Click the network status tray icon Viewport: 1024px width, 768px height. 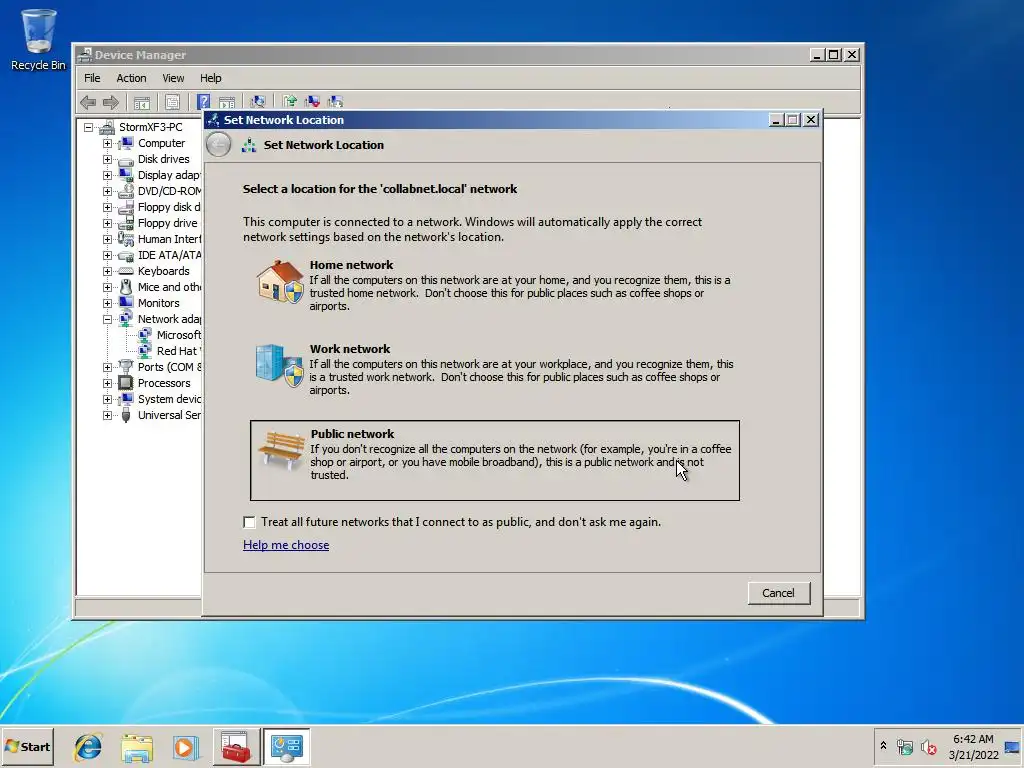click(x=904, y=746)
